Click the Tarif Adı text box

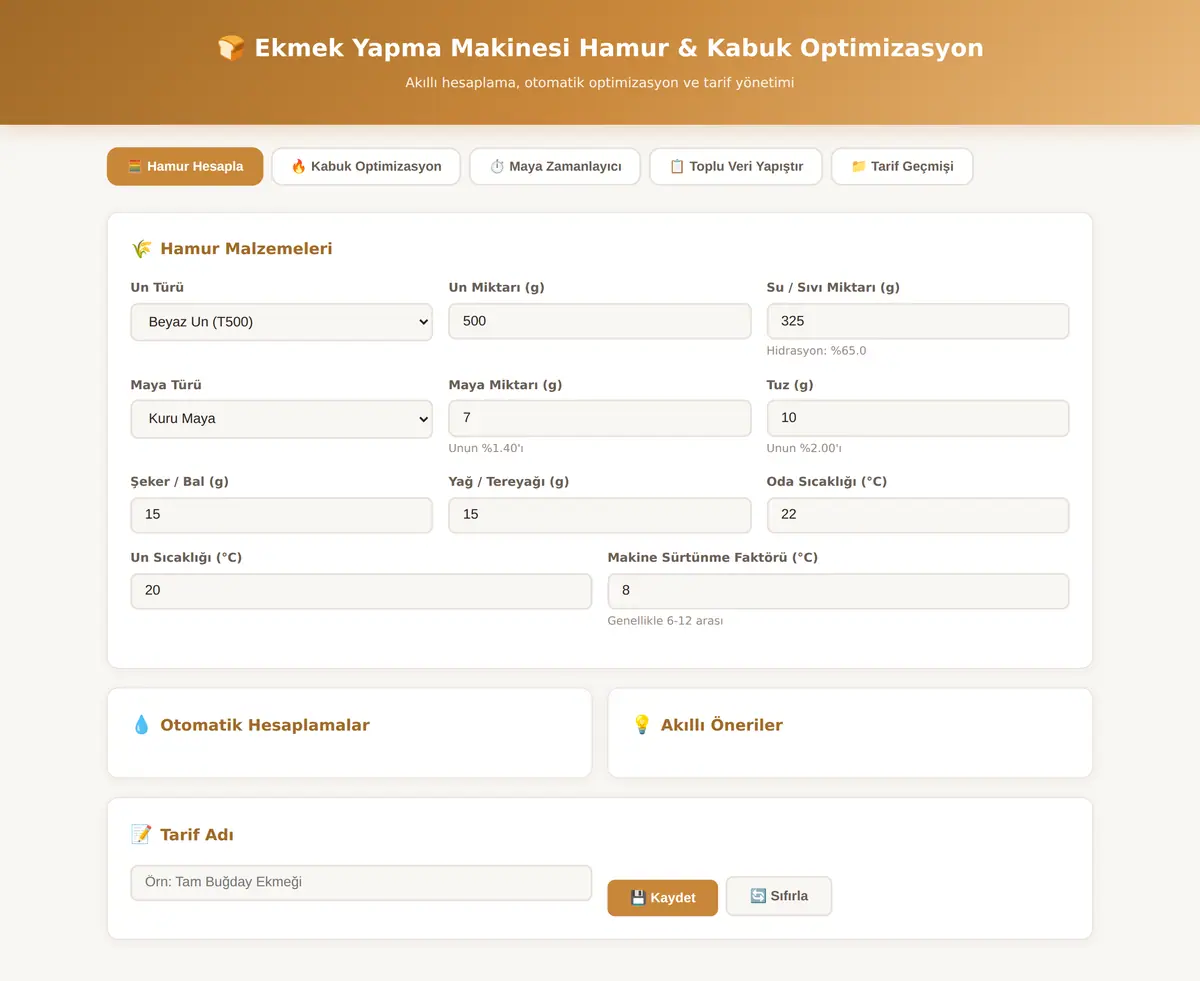pos(361,883)
